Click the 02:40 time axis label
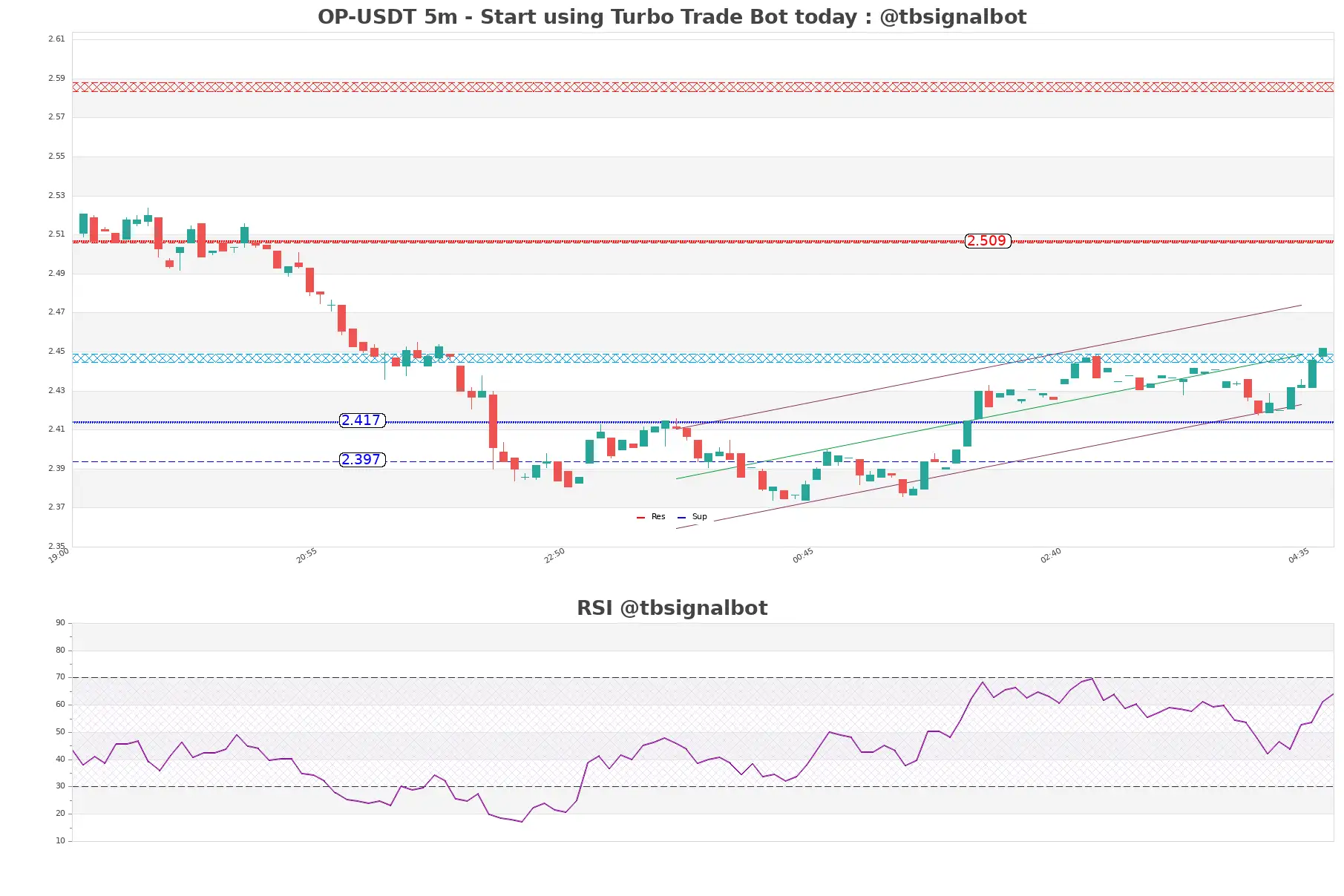The image size is (1344, 896). (x=1051, y=556)
